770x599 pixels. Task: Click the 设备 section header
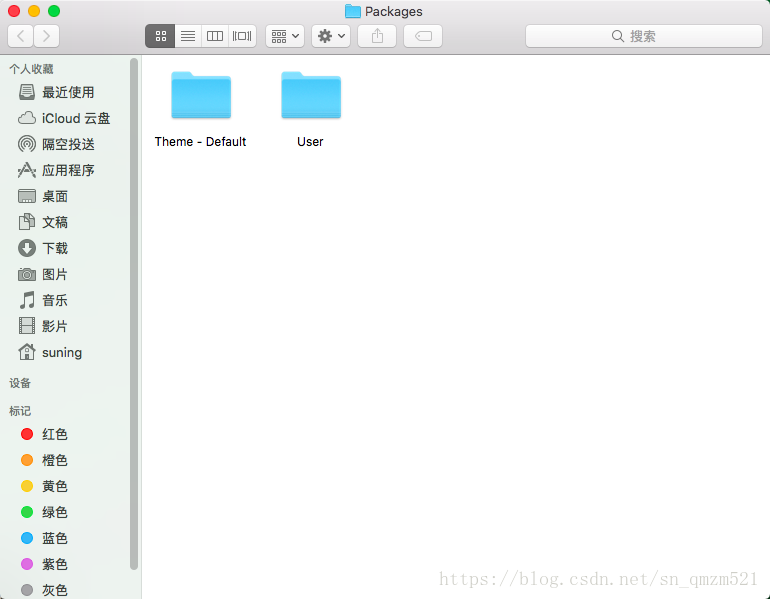click(20, 383)
